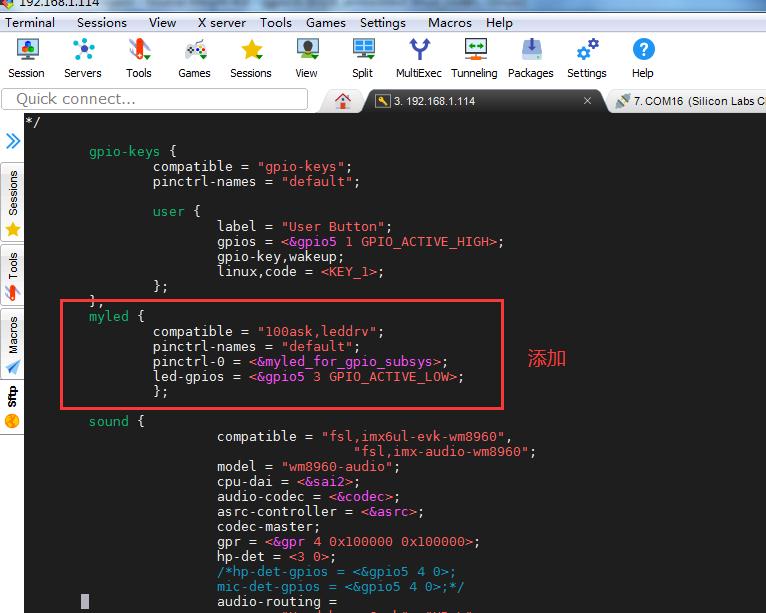766x613 pixels.
Task: Expand the sidebar with the double chevron
Action: pos(12,141)
